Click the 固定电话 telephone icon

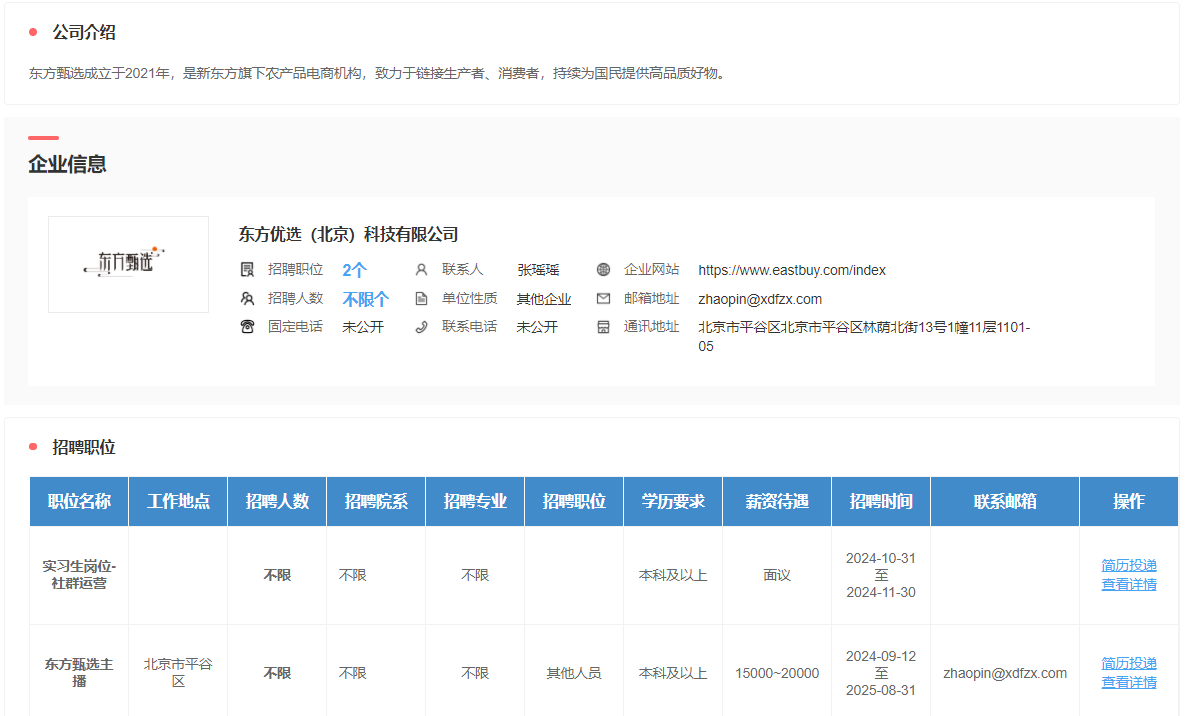(247, 327)
